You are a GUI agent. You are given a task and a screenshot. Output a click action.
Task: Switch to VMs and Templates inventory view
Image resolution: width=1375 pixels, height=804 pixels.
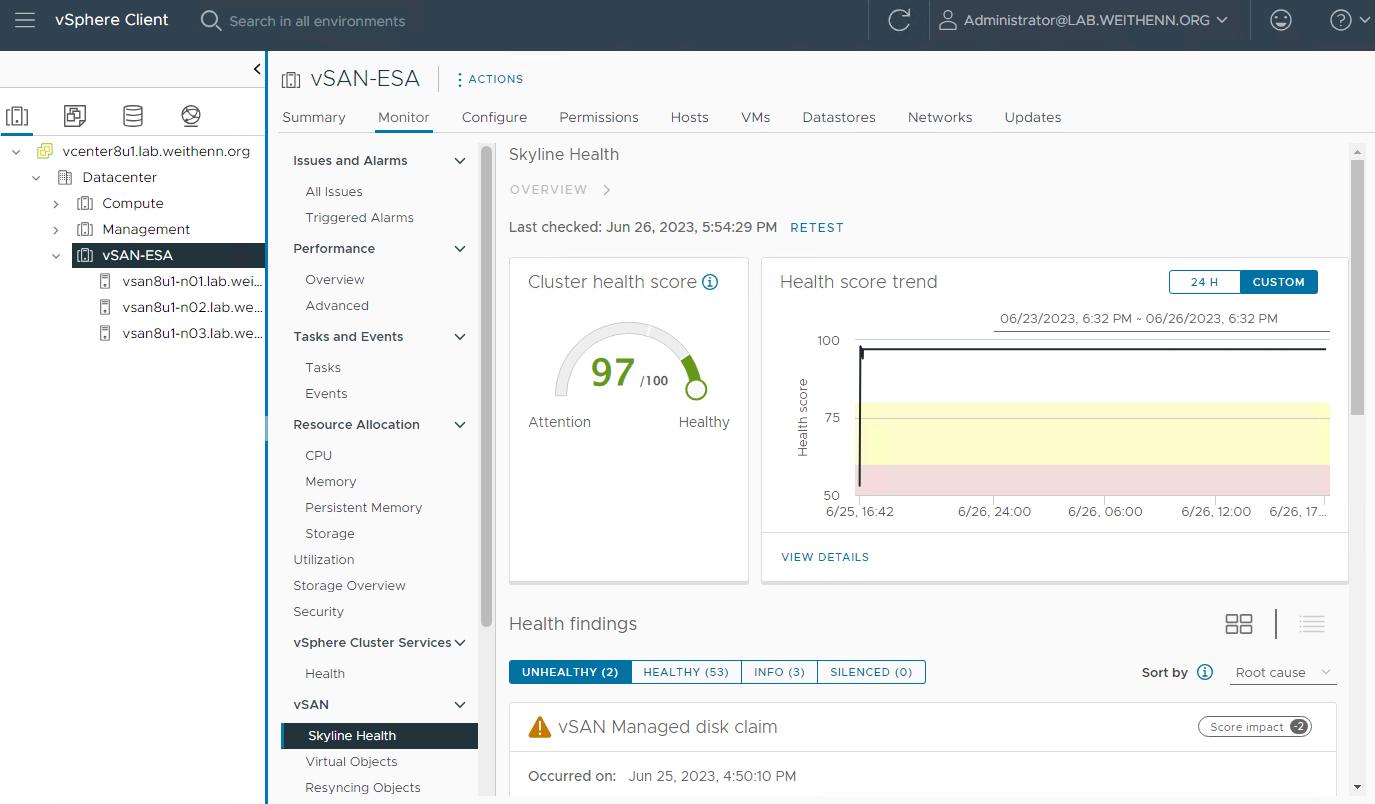click(x=75, y=116)
